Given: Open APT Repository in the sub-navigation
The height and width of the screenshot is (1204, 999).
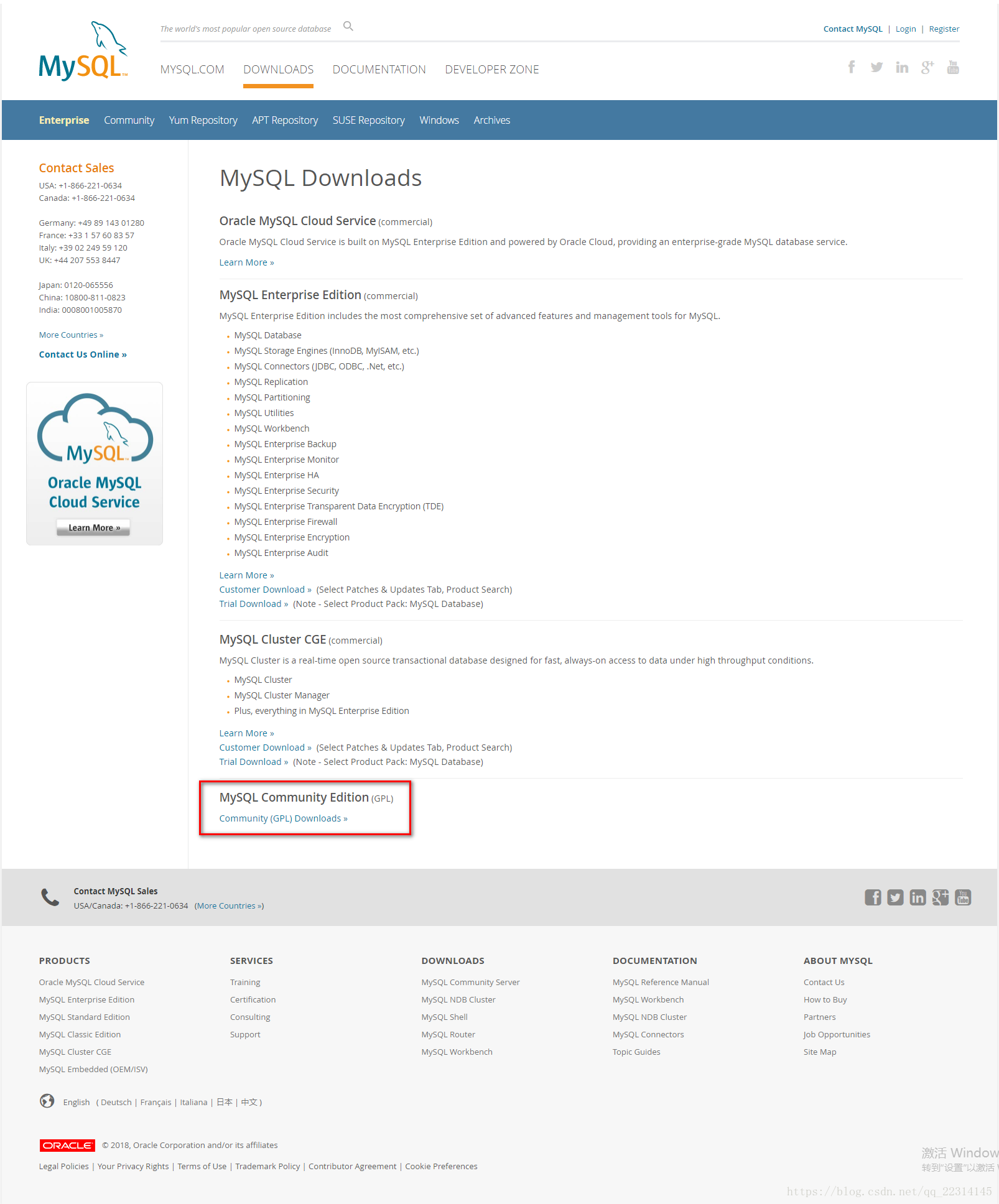Looking at the screenshot, I should click(285, 120).
